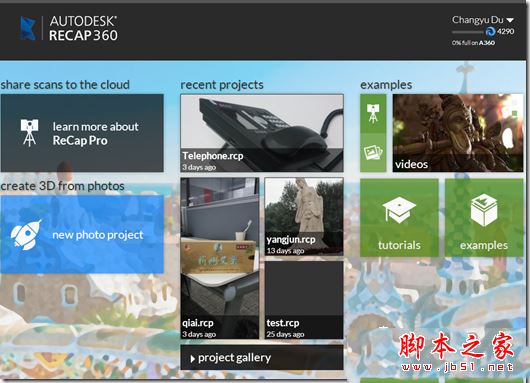Open the qiai.rcp project thumbnail

(x=220, y=259)
